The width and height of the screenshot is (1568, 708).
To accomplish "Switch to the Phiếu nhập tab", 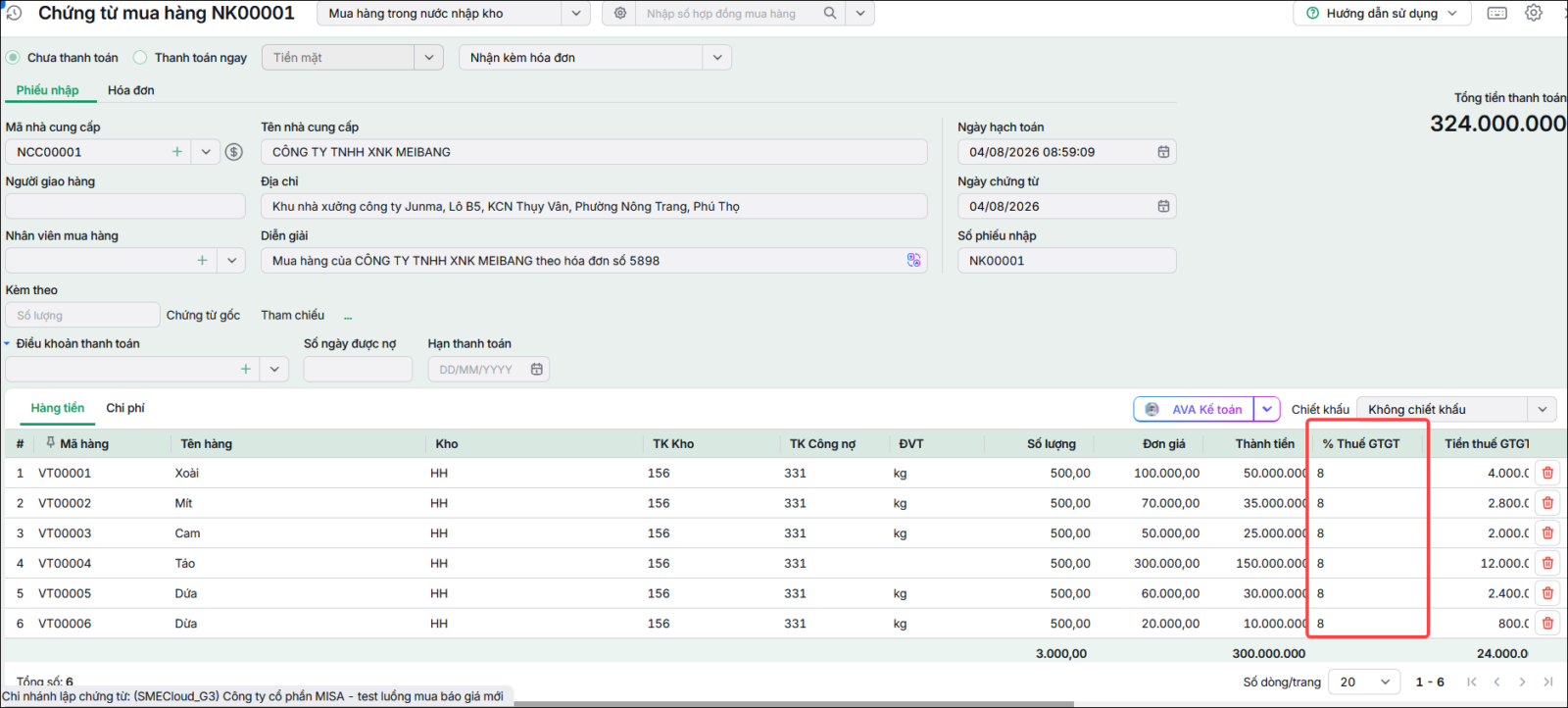I will coord(47,90).
